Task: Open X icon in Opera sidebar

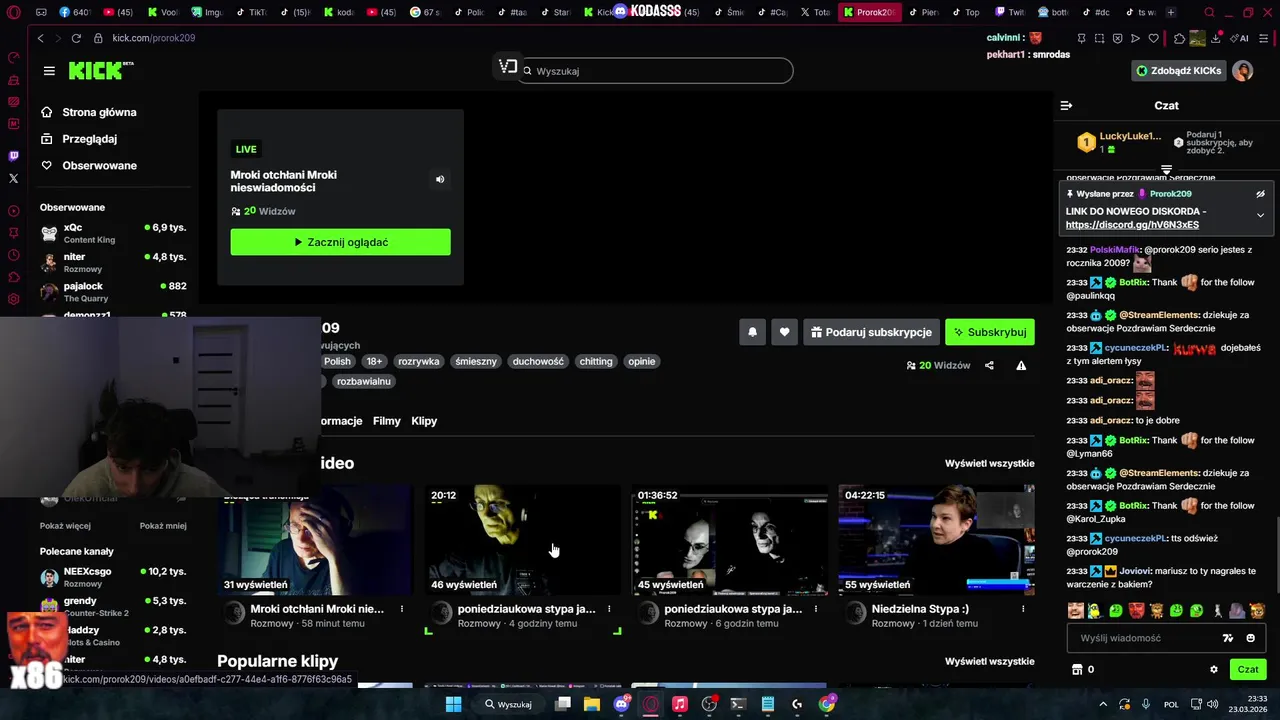Action: tap(13, 178)
